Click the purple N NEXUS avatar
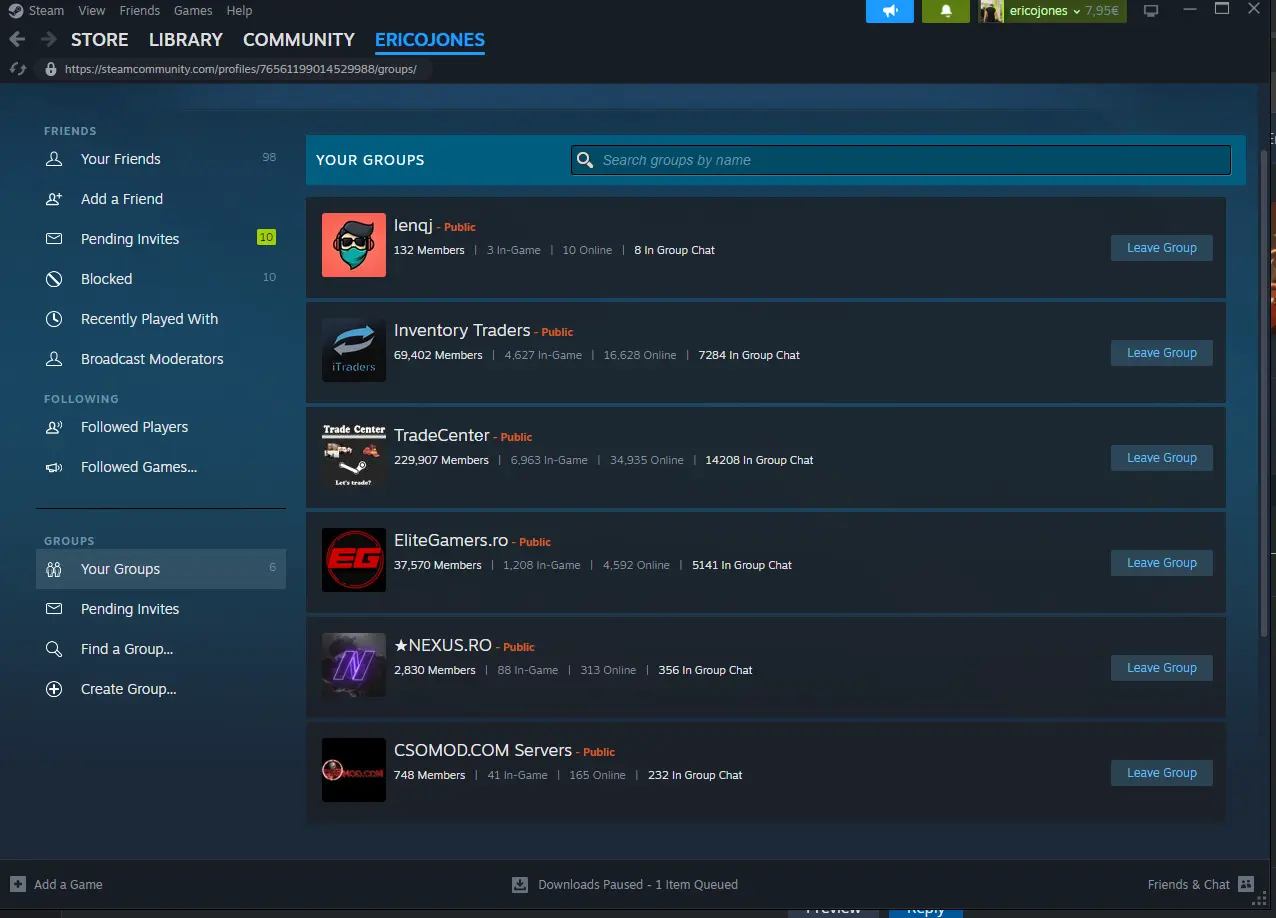 click(354, 665)
